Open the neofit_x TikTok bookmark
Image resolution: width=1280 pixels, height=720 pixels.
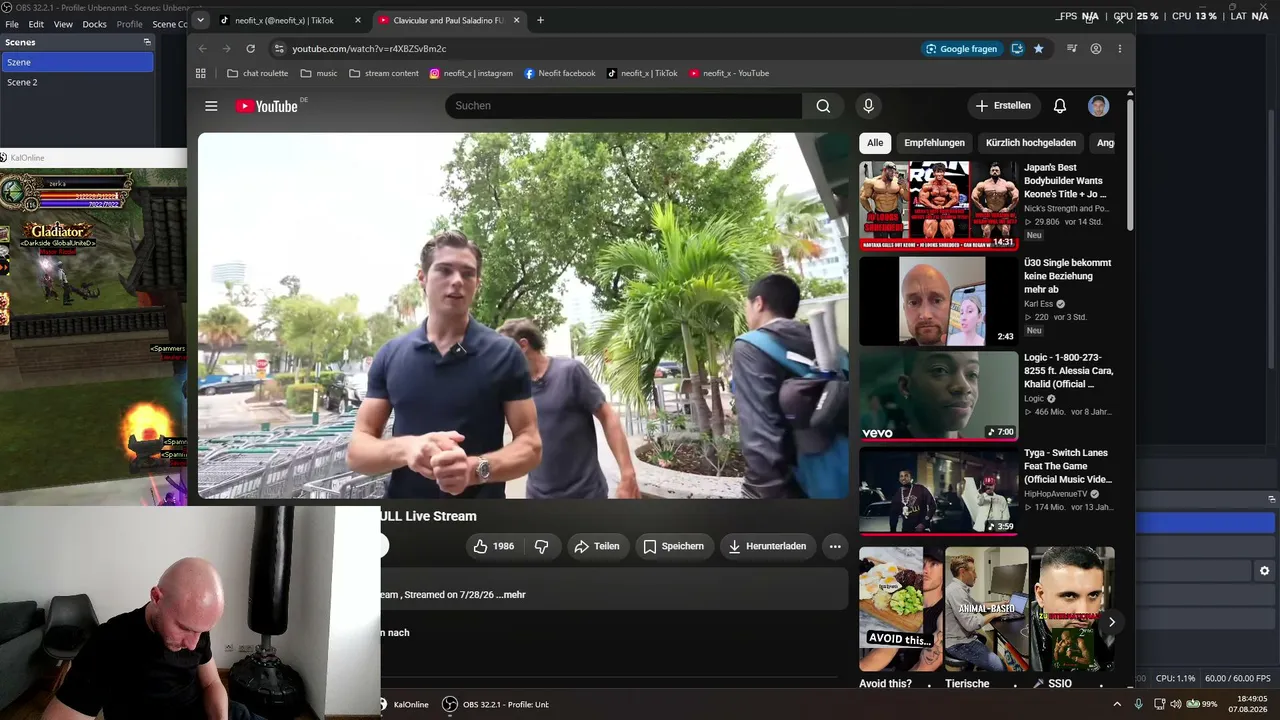click(642, 73)
